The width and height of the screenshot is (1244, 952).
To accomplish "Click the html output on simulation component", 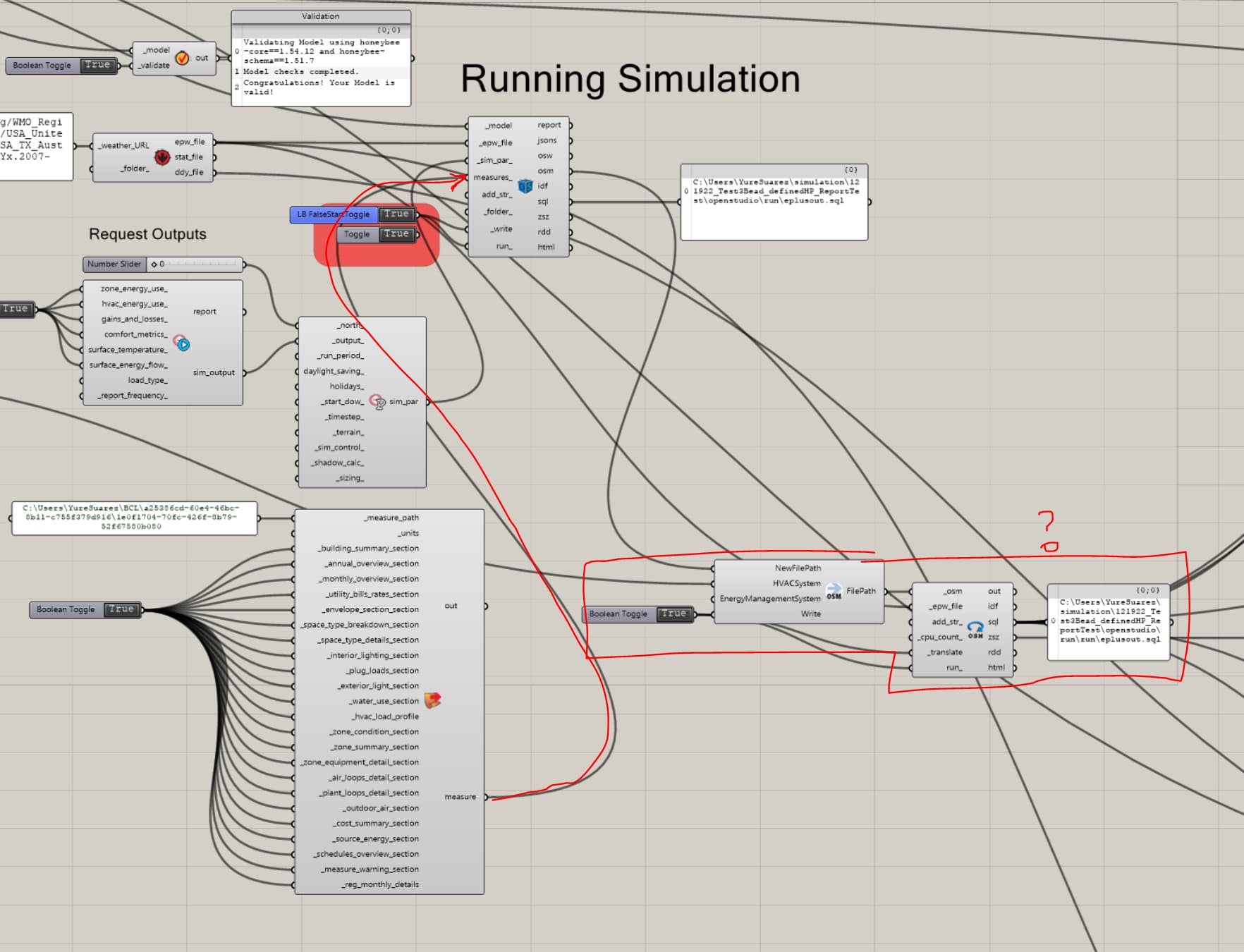I will point(546,248).
